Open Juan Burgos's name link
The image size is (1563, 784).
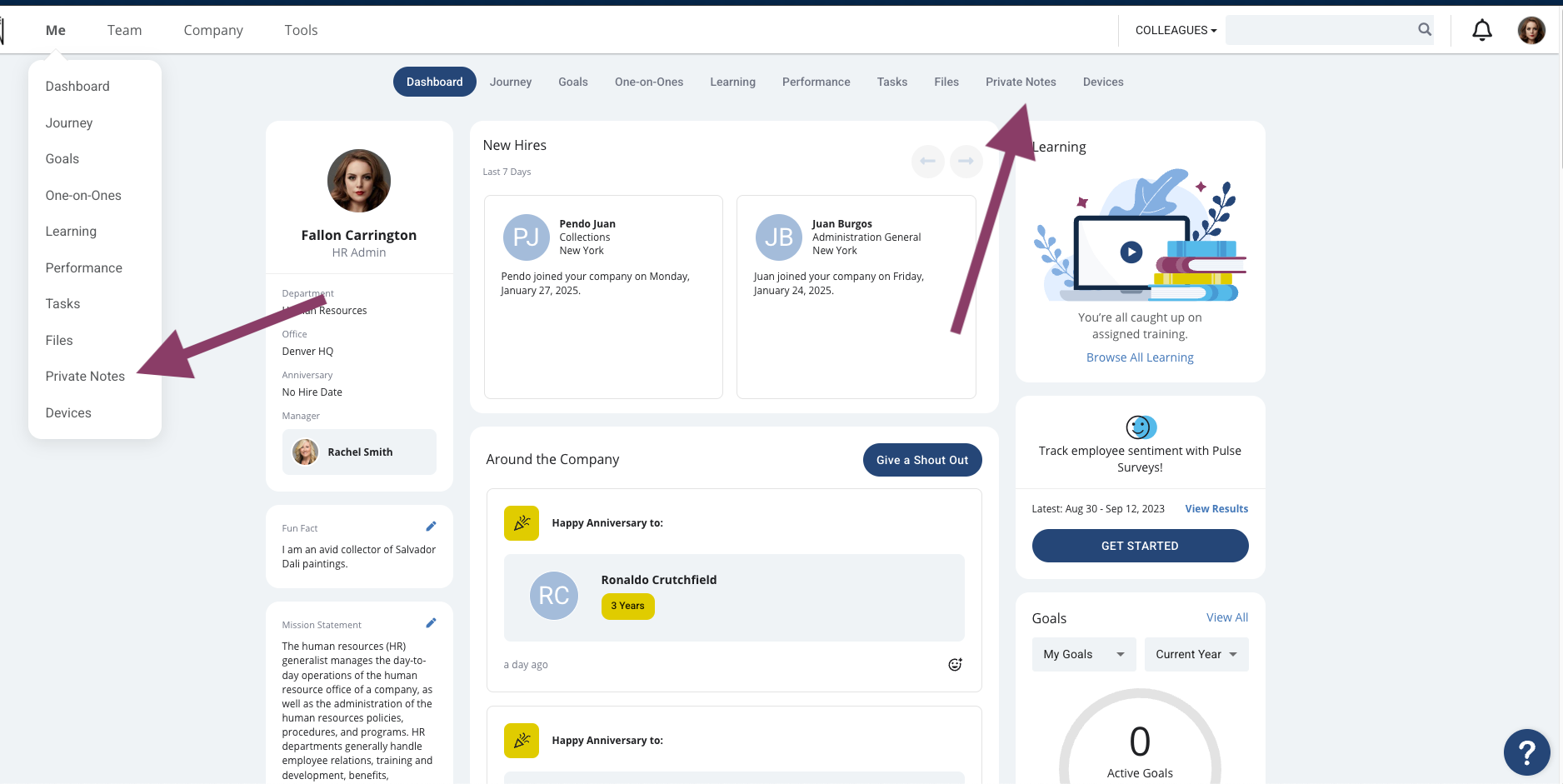[x=842, y=224]
